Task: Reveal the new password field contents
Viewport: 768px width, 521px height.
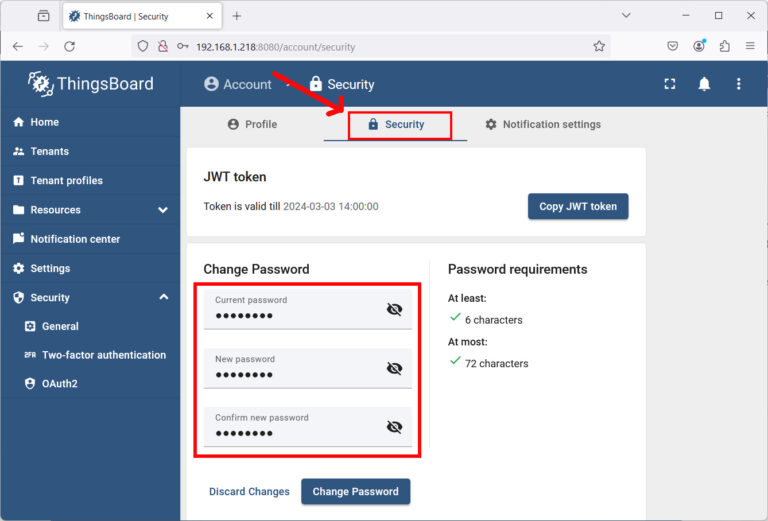Action: tap(394, 369)
